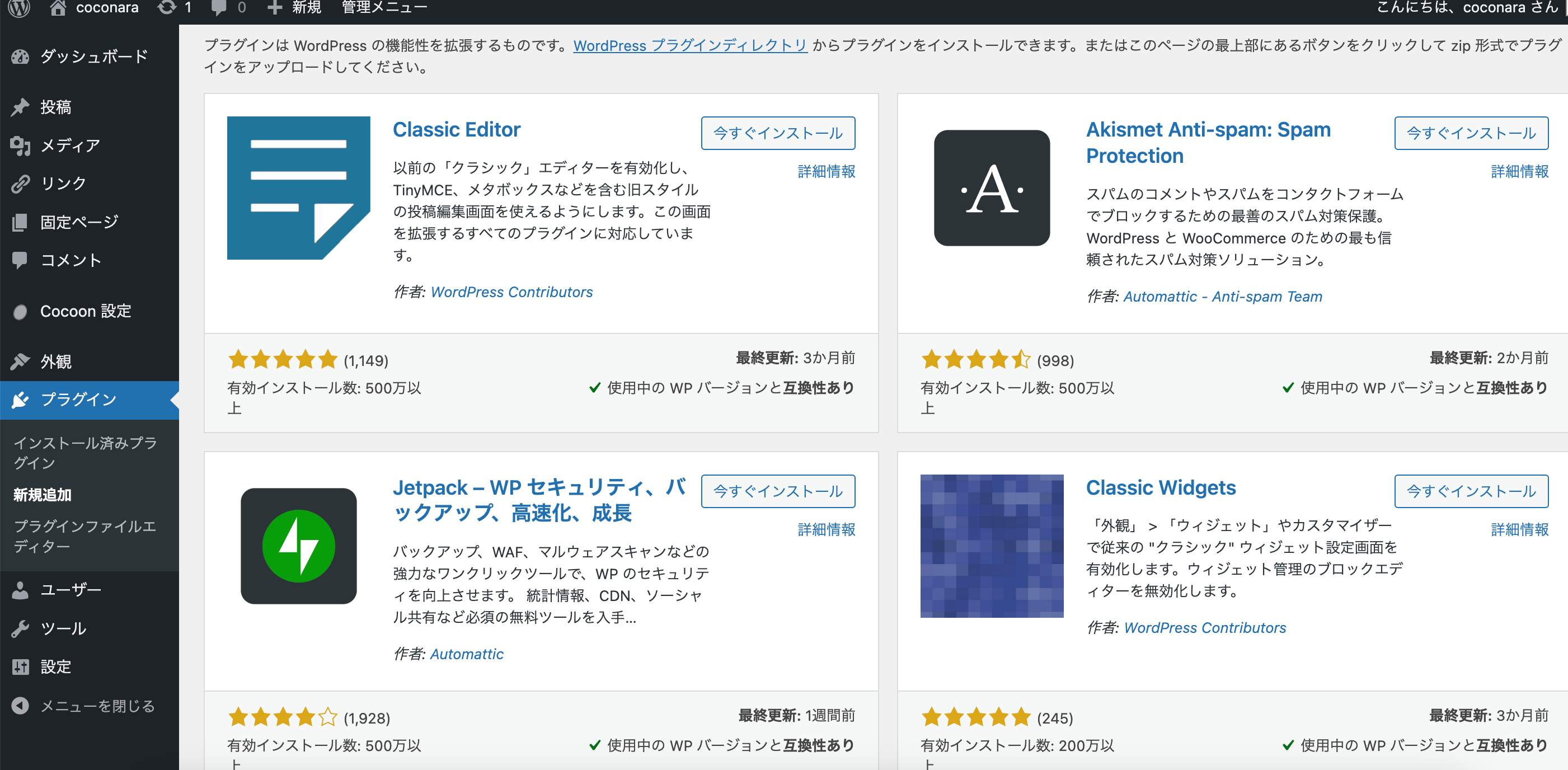Install the Akismet Anti-spam plugin now

(1471, 133)
